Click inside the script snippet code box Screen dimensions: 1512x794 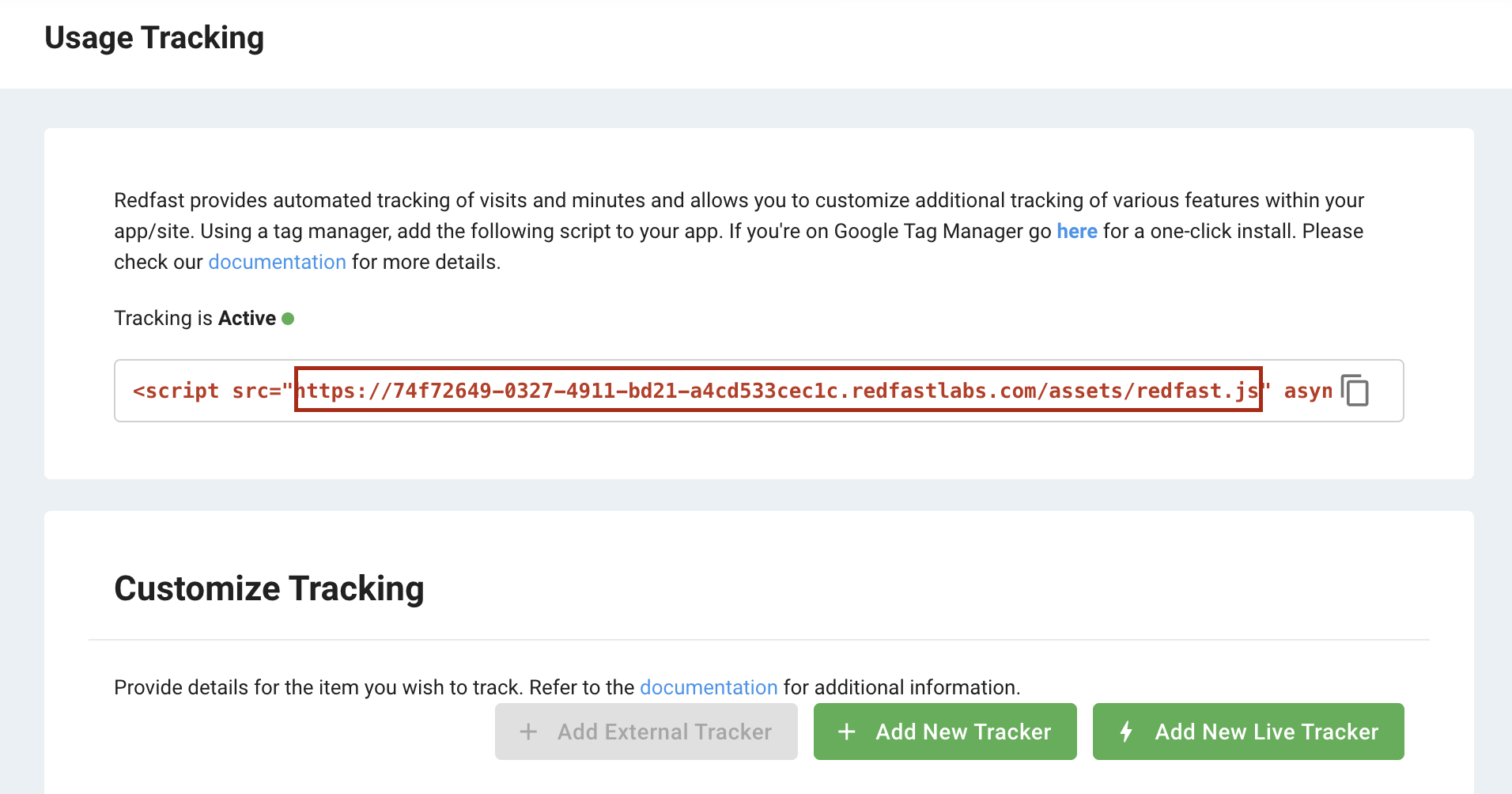click(759, 391)
